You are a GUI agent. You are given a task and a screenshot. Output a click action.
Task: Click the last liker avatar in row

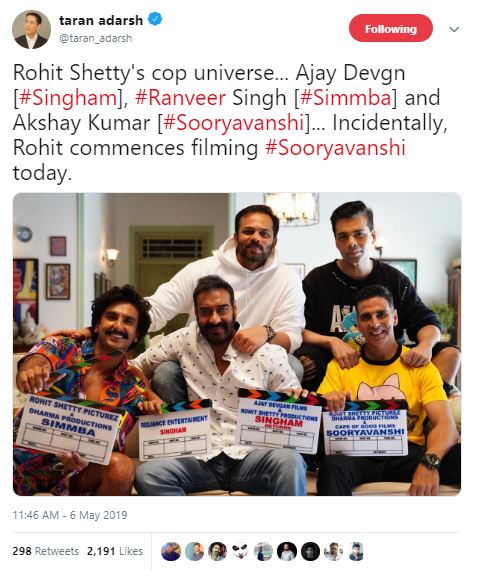(356, 551)
